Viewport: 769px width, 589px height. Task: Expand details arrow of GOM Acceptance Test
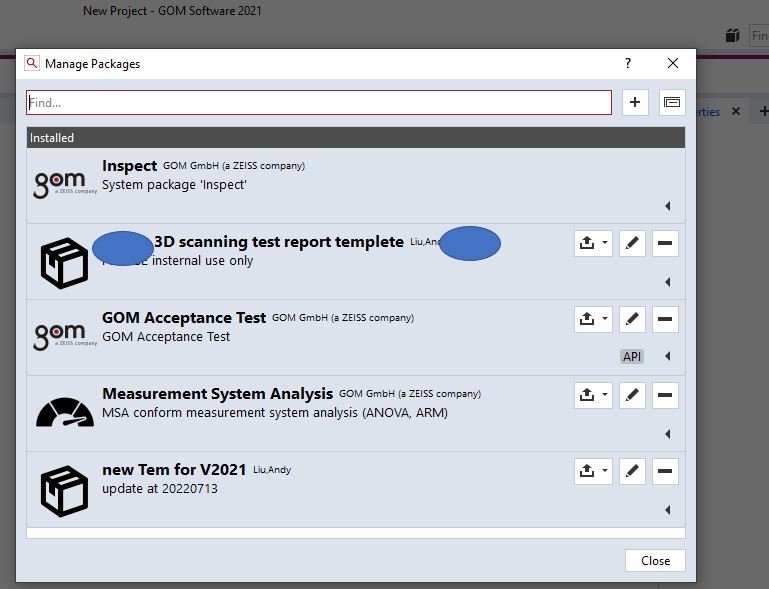point(668,357)
